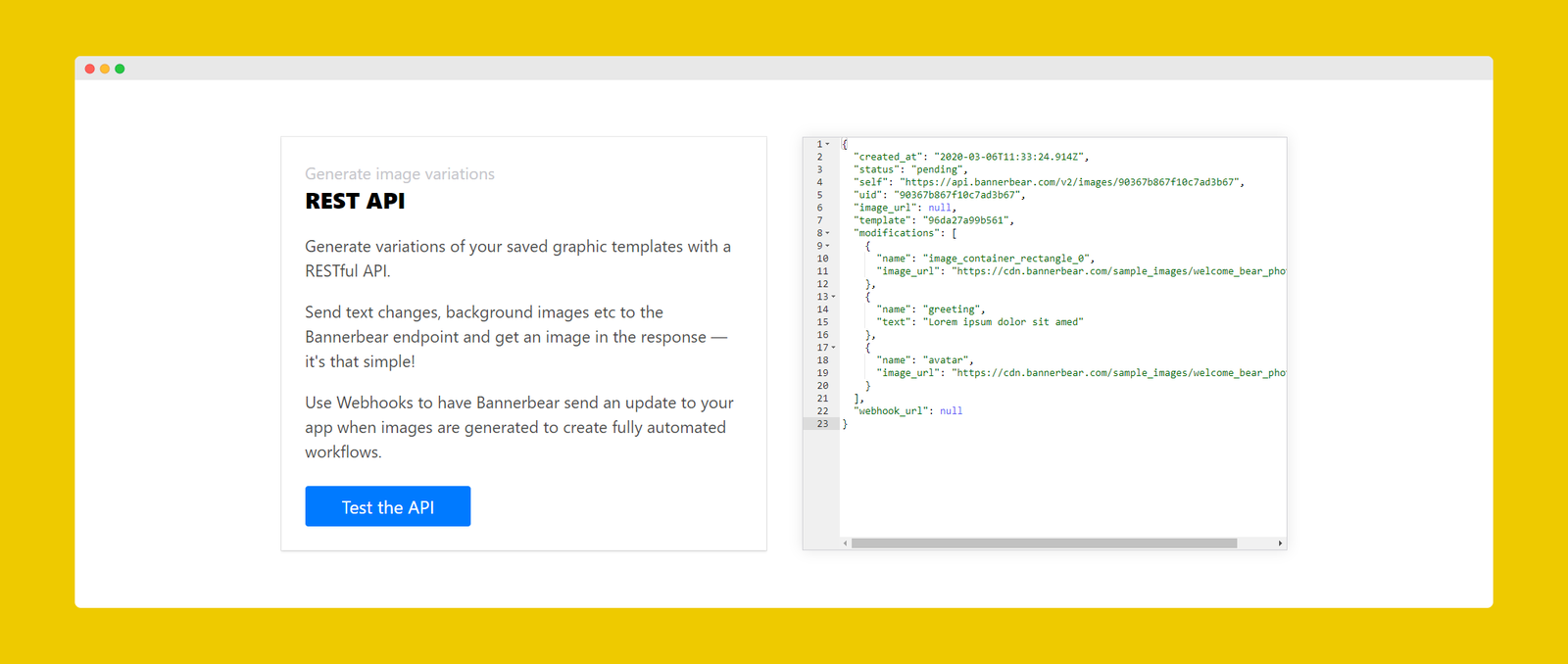Click the "self" API URL line
This screenshot has width=1568, height=664.
pos(1049,182)
